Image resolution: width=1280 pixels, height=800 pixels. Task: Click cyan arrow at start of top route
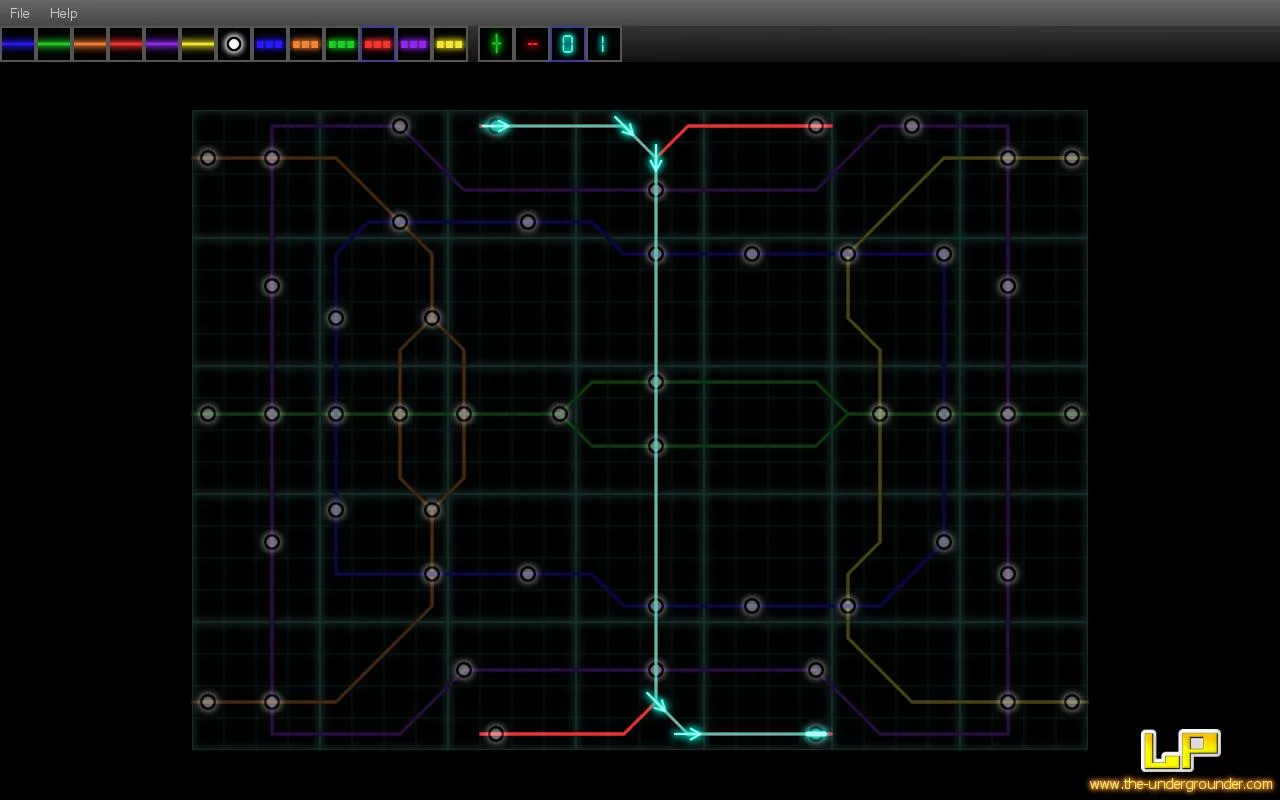[497, 126]
